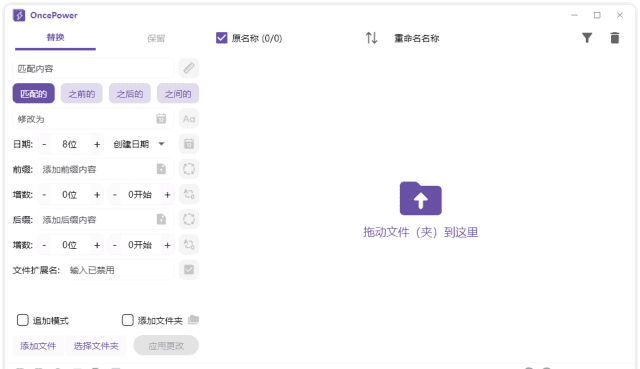Click the 应用更改 button
640x369 pixels.
[x=166, y=346]
